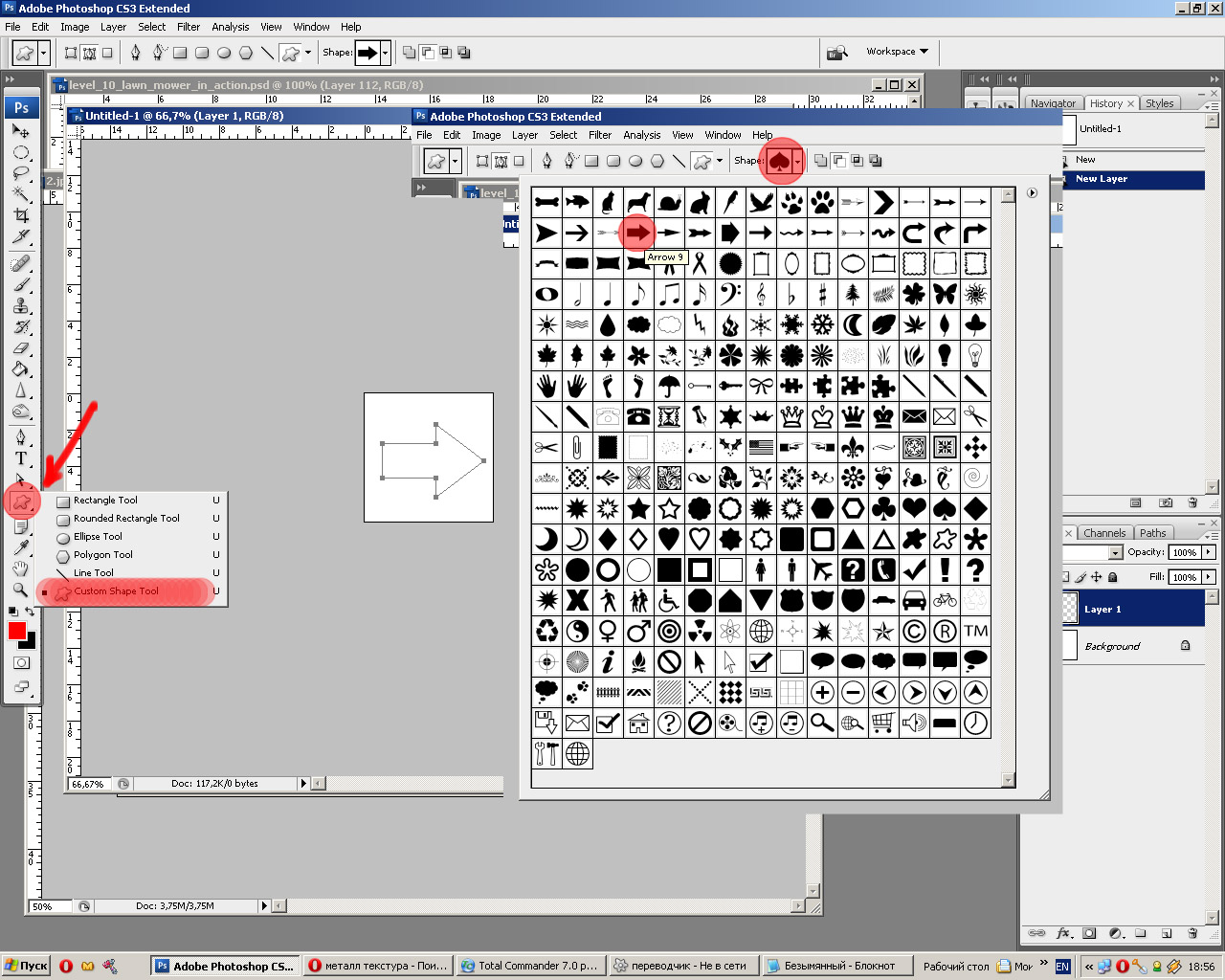Enable Shape layers mode in top options bar
Image resolution: width=1225 pixels, height=980 pixels.
(x=71, y=53)
